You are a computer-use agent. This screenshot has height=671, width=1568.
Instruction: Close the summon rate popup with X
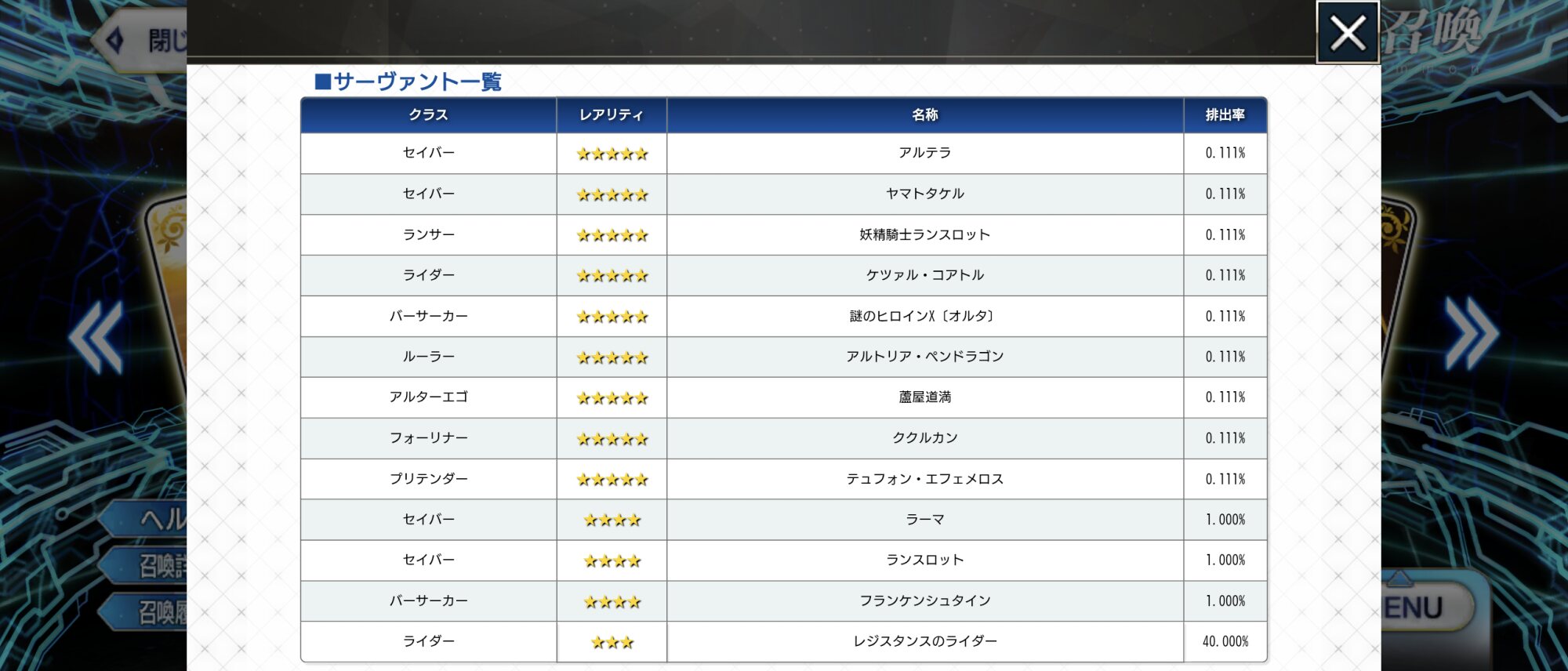(x=1347, y=33)
